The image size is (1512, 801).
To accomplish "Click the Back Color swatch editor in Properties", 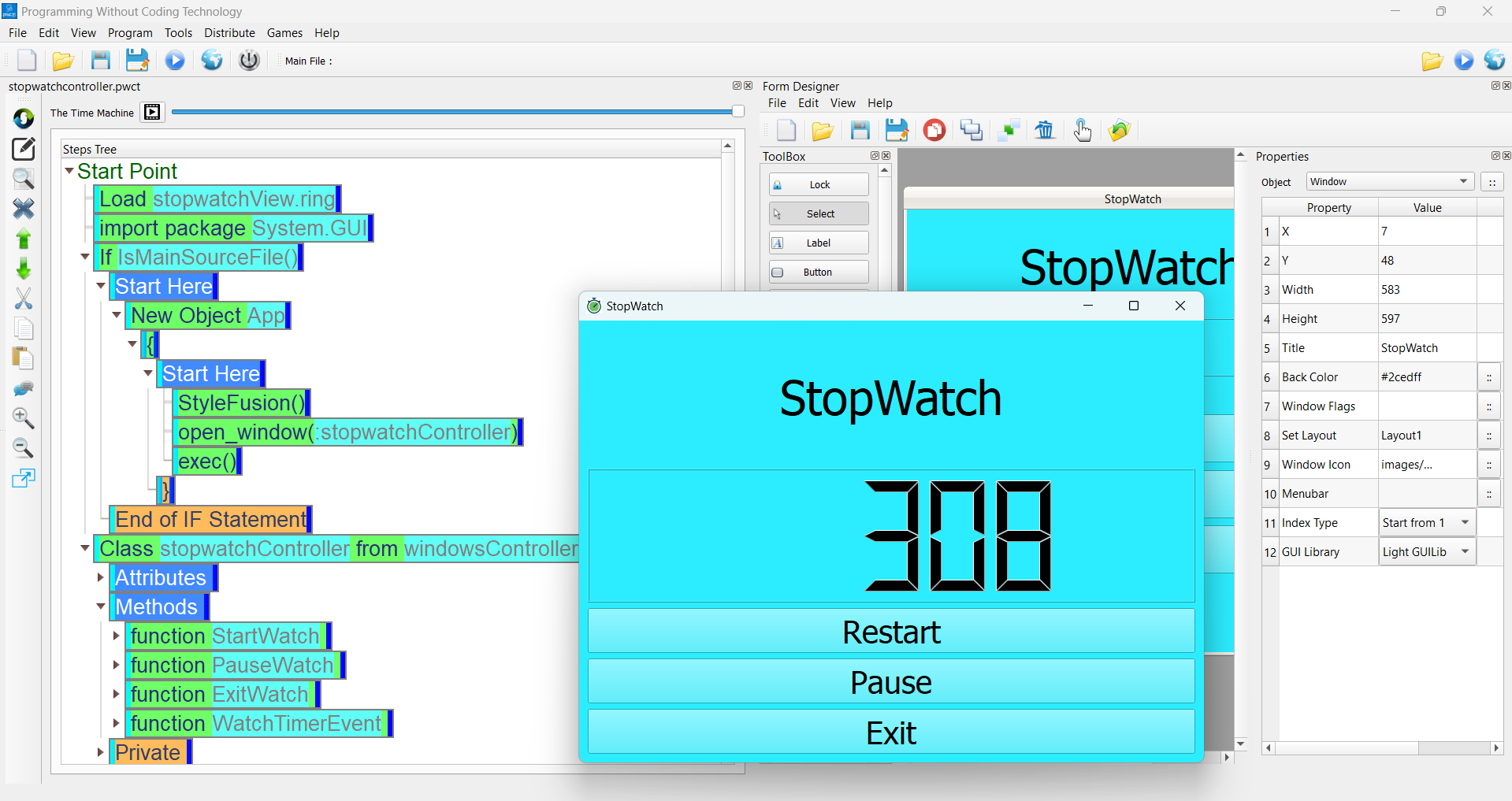I will pos(1489,376).
